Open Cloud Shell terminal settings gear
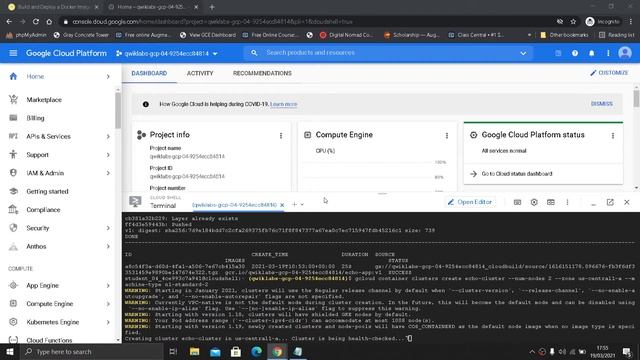This screenshot has height=360, width=640. click(534, 202)
